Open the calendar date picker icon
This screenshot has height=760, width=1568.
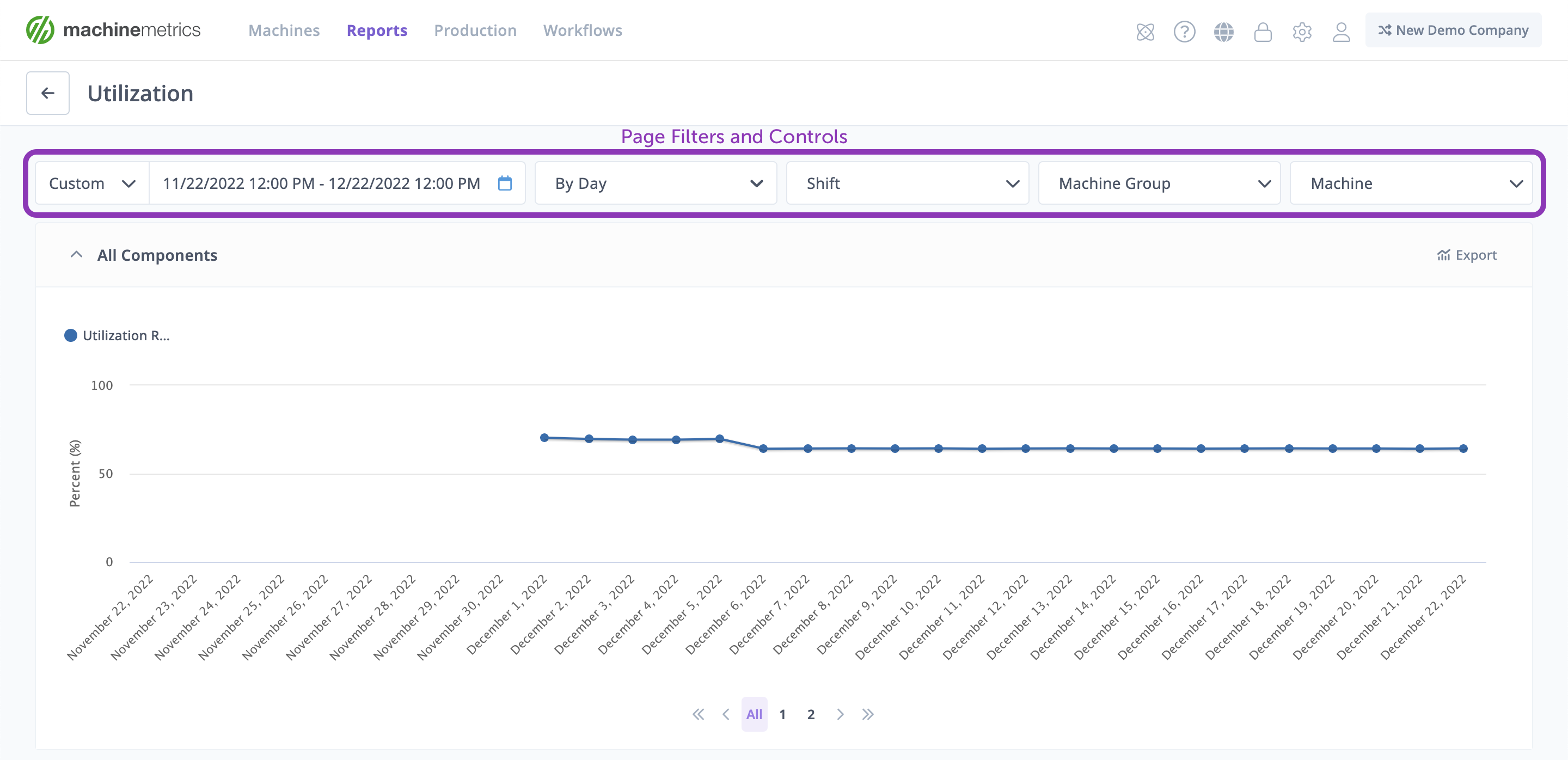(x=505, y=183)
